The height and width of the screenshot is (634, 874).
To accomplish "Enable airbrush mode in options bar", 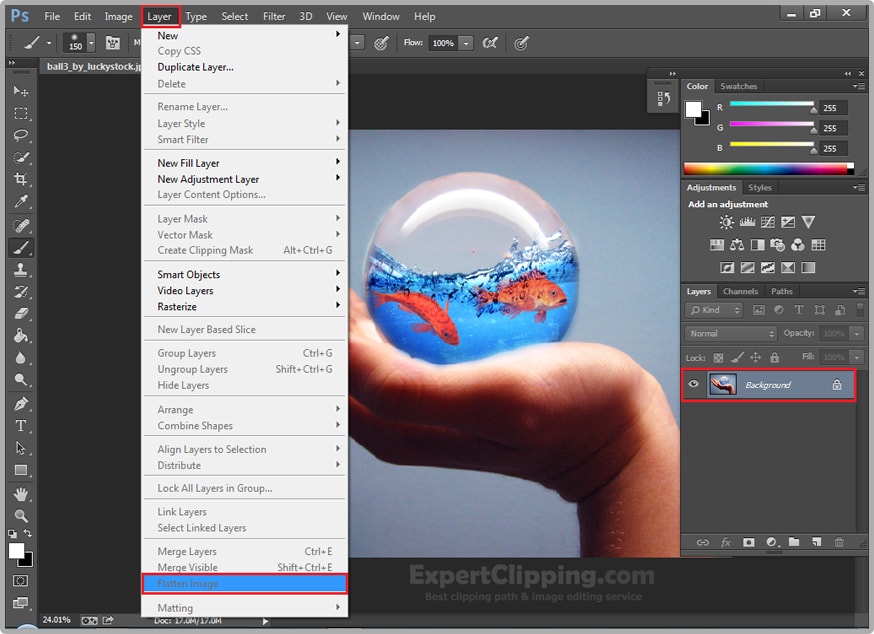I will coord(490,43).
